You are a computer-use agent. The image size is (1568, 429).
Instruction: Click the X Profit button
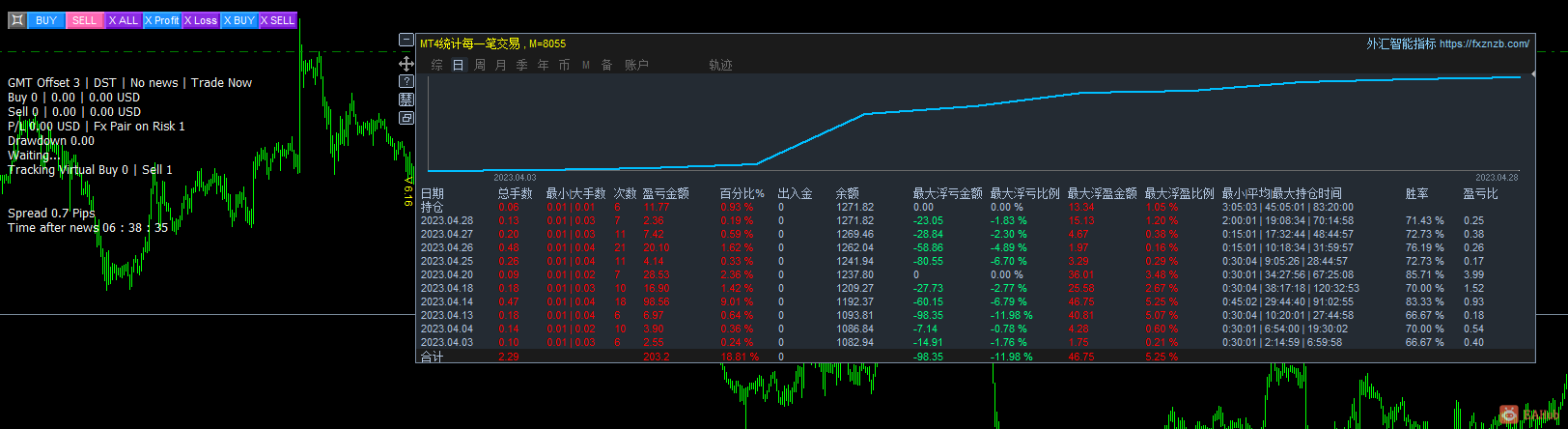pyautogui.click(x=162, y=20)
